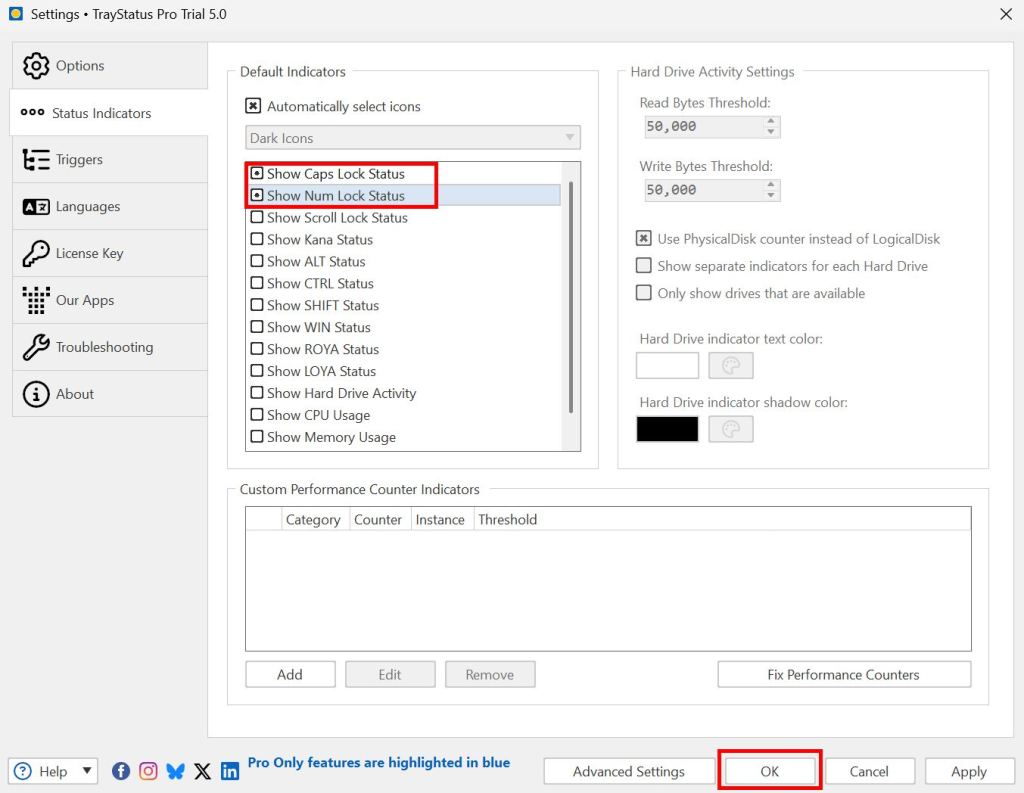1024x793 pixels.
Task: Click the Our Apps dotted grid icon
Action: 36,300
